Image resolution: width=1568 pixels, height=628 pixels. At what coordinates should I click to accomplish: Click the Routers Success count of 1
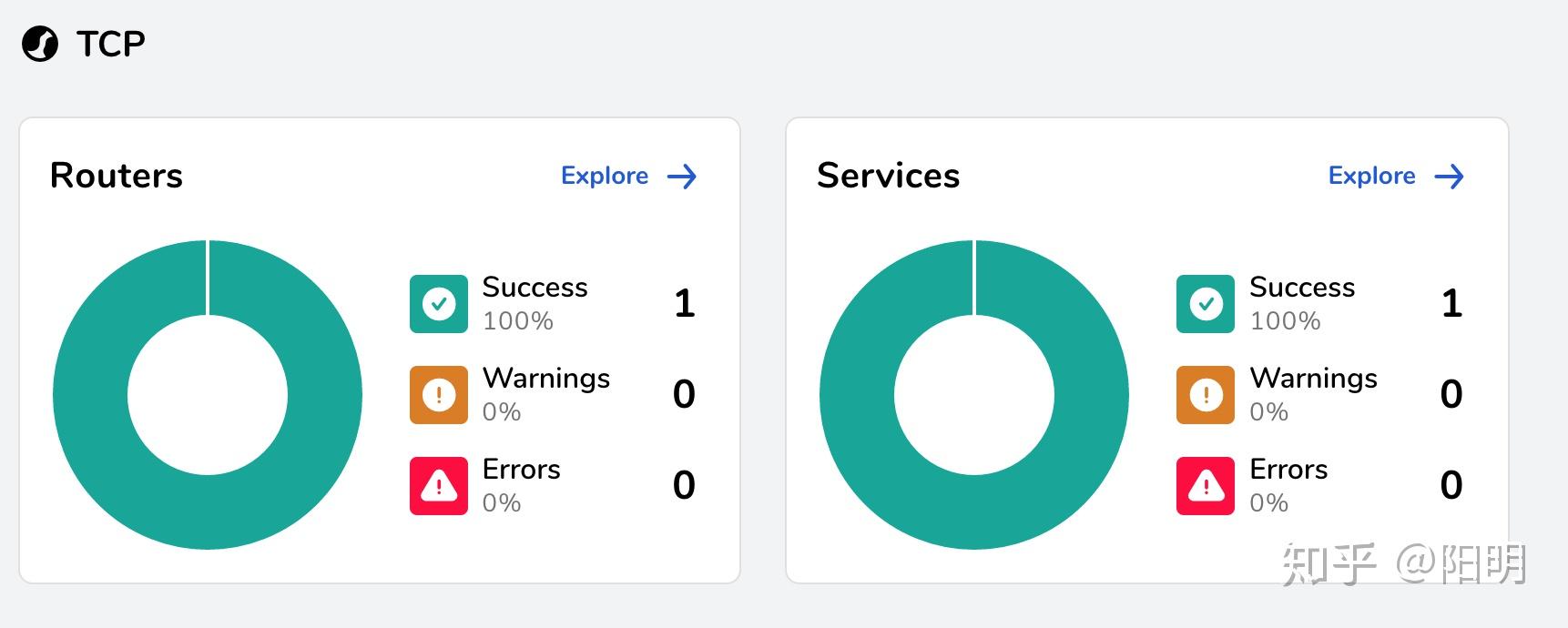point(685,304)
